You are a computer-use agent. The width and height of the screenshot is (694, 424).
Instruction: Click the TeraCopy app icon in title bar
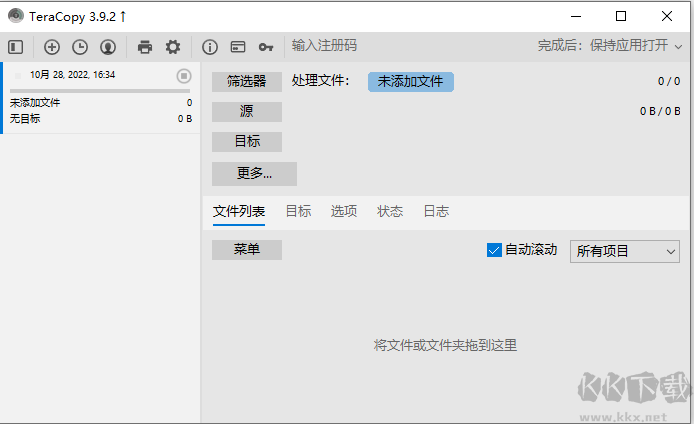point(16,16)
